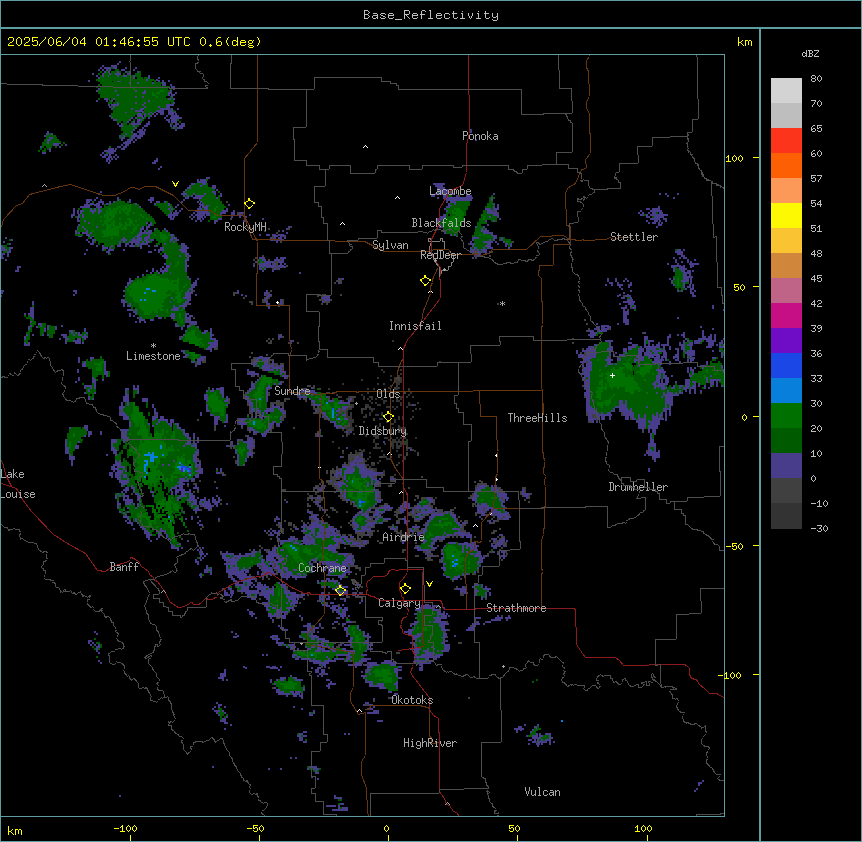Click the yellow diamond marker between Olds and Didsbury
The image size is (862, 842).
tap(388, 417)
